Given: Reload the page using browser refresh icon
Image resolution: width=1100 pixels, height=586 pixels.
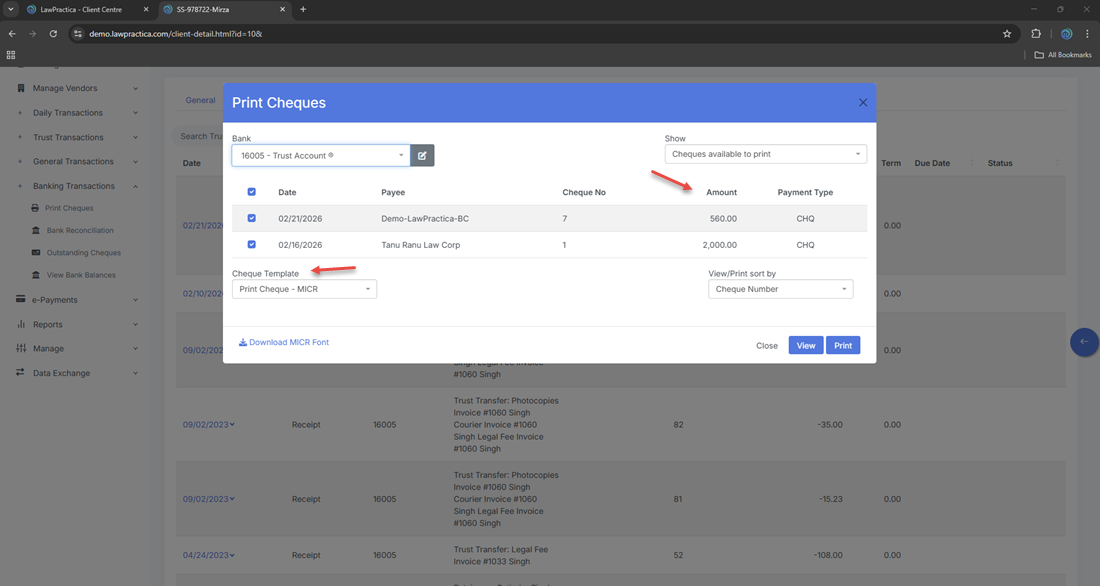Looking at the screenshot, I should point(53,33).
